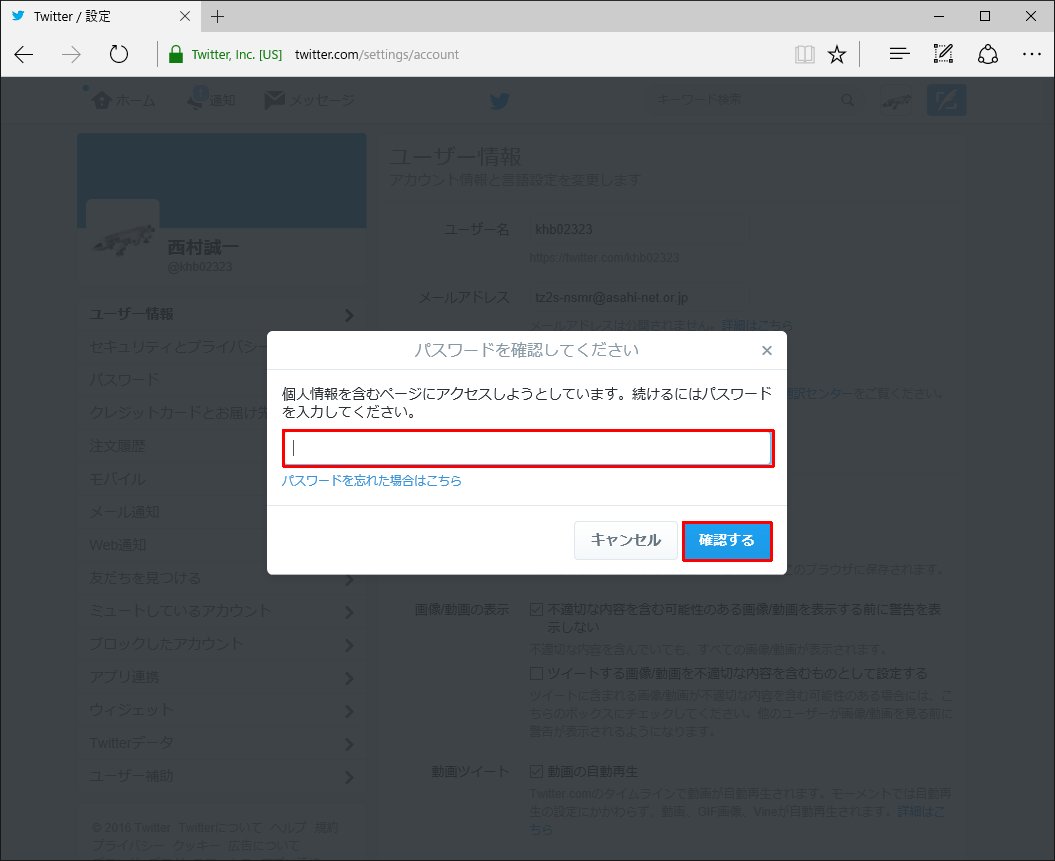Make a web note with pen icon
1055x861 pixels.
pyautogui.click(x=943, y=54)
